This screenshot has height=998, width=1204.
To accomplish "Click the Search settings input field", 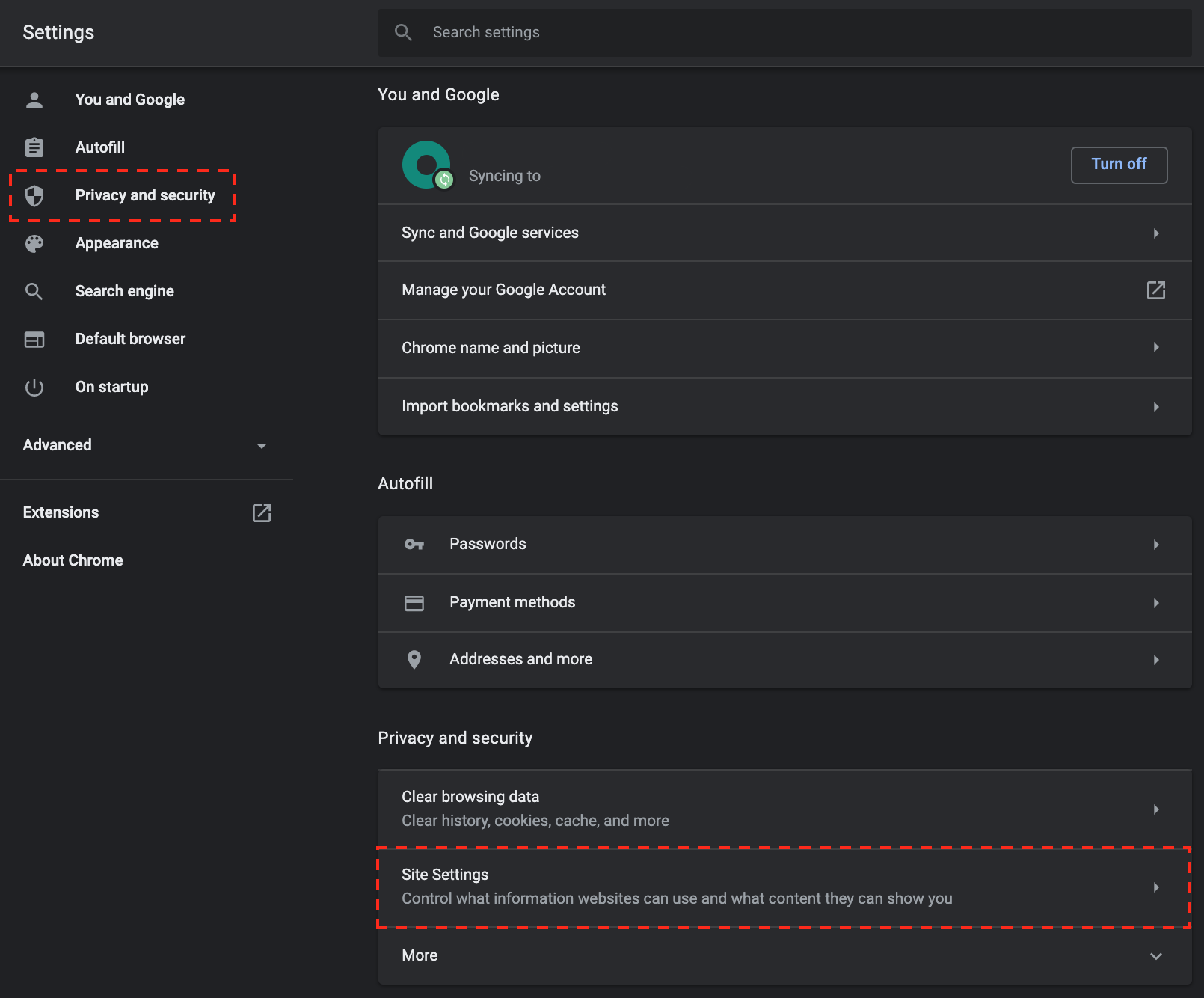I will (785, 32).
